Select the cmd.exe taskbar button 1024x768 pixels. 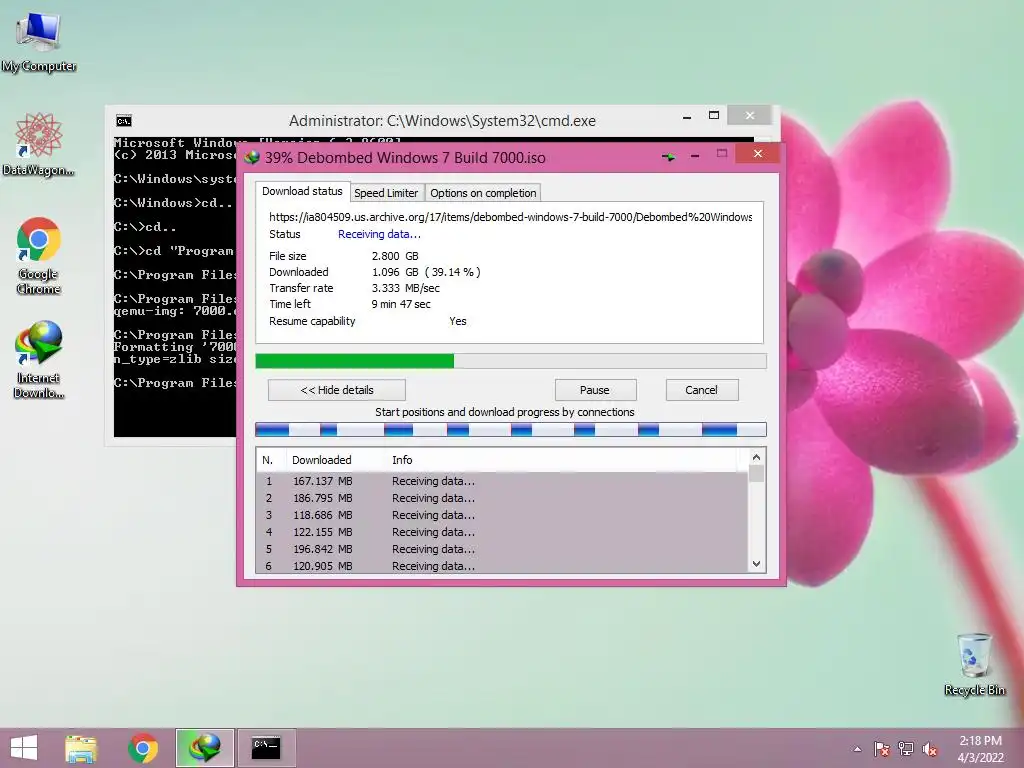coord(266,748)
